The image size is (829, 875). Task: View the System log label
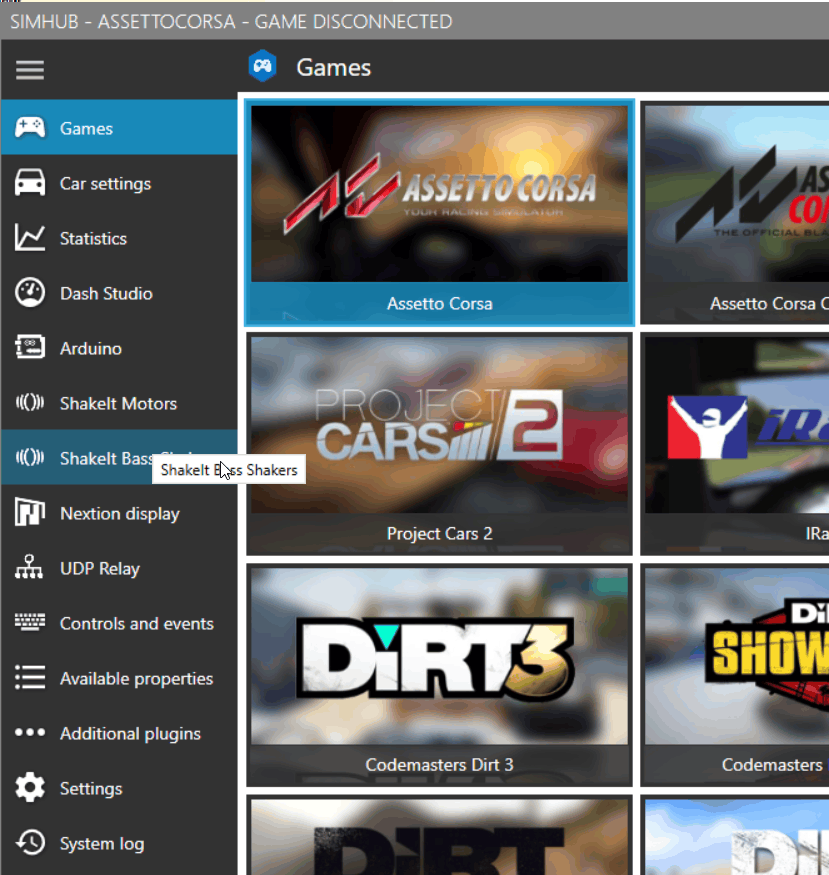click(x=102, y=844)
